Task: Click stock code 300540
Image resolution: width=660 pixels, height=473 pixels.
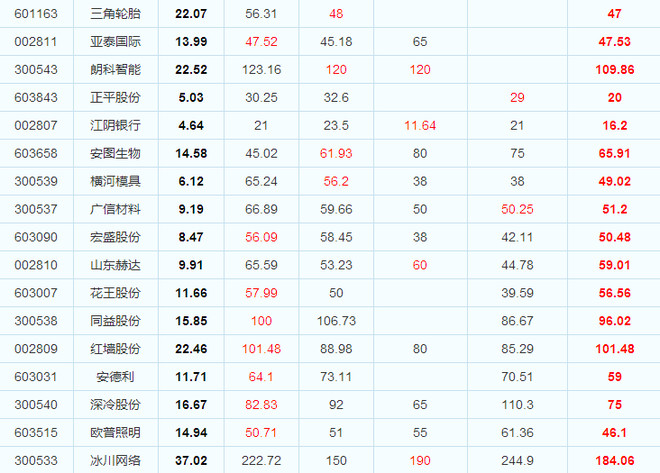Action: pyautogui.click(x=36, y=404)
